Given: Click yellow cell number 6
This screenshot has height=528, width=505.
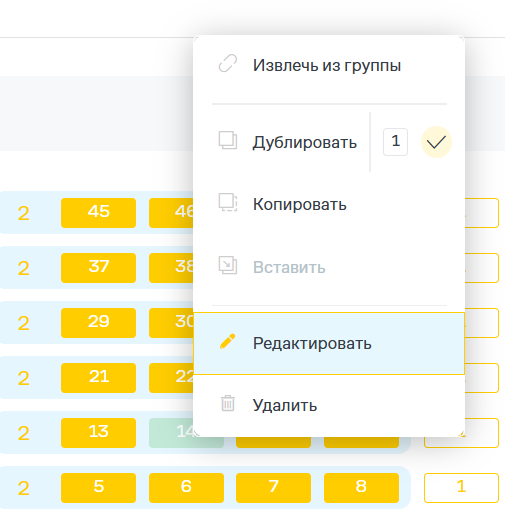Looking at the screenshot, I should click(x=186, y=488).
